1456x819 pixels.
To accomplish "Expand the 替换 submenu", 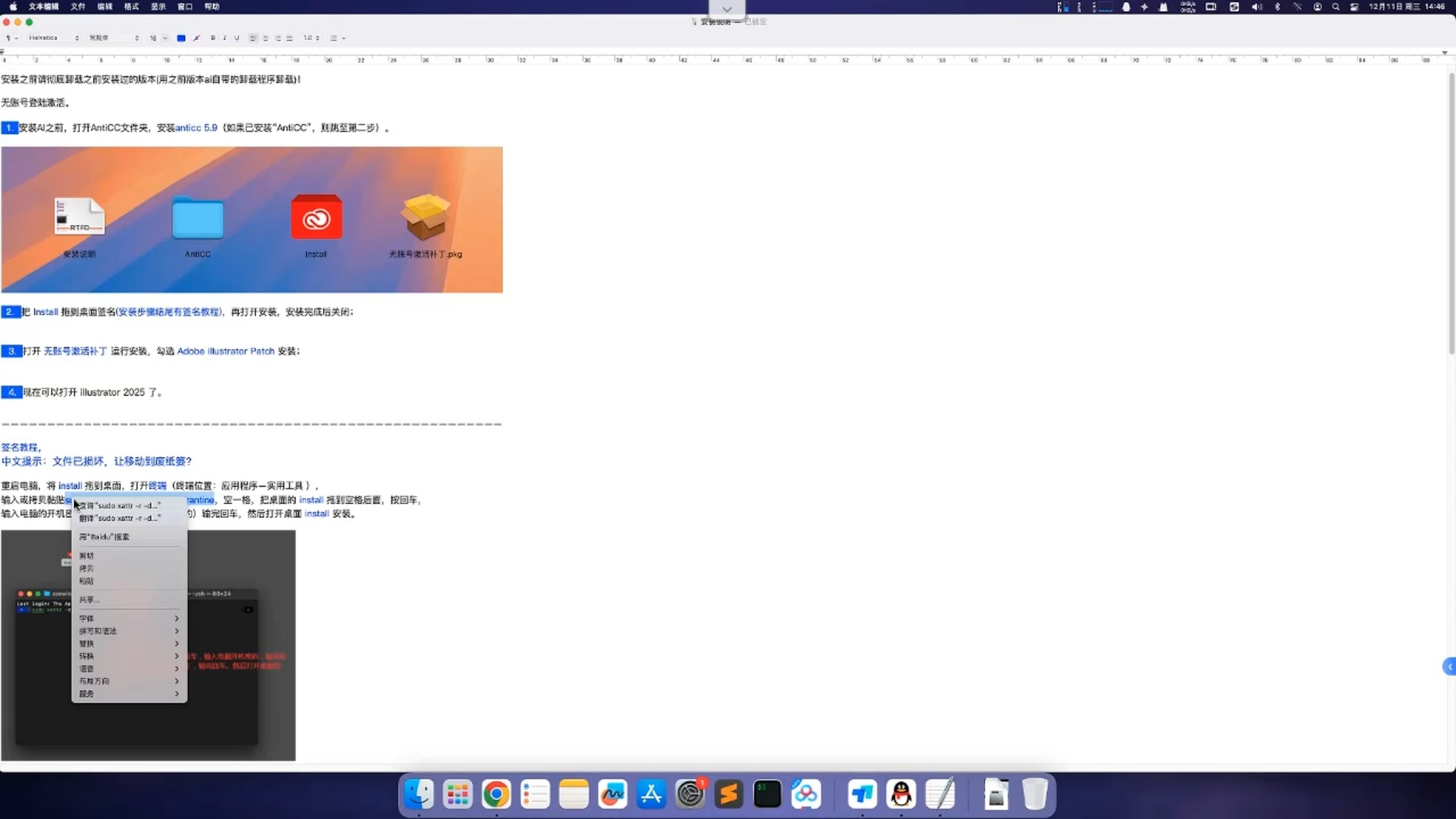I will [129, 644].
